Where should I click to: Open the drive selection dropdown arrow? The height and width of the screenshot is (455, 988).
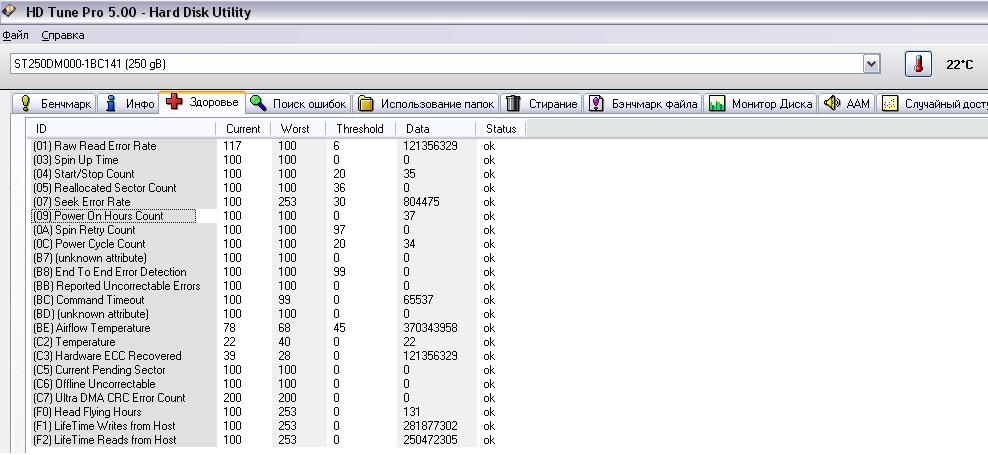click(871, 64)
